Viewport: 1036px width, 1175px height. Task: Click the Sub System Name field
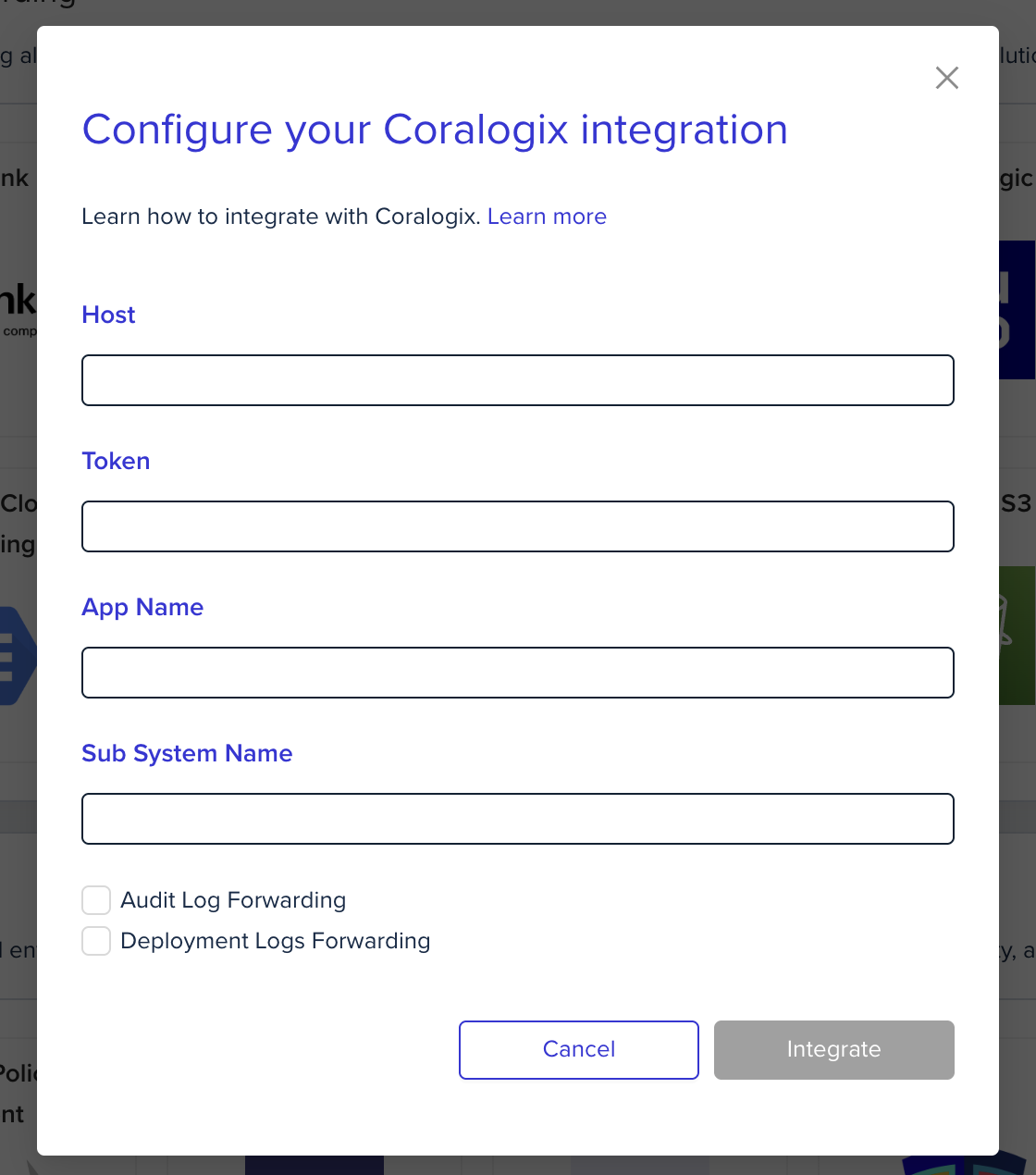click(x=518, y=819)
